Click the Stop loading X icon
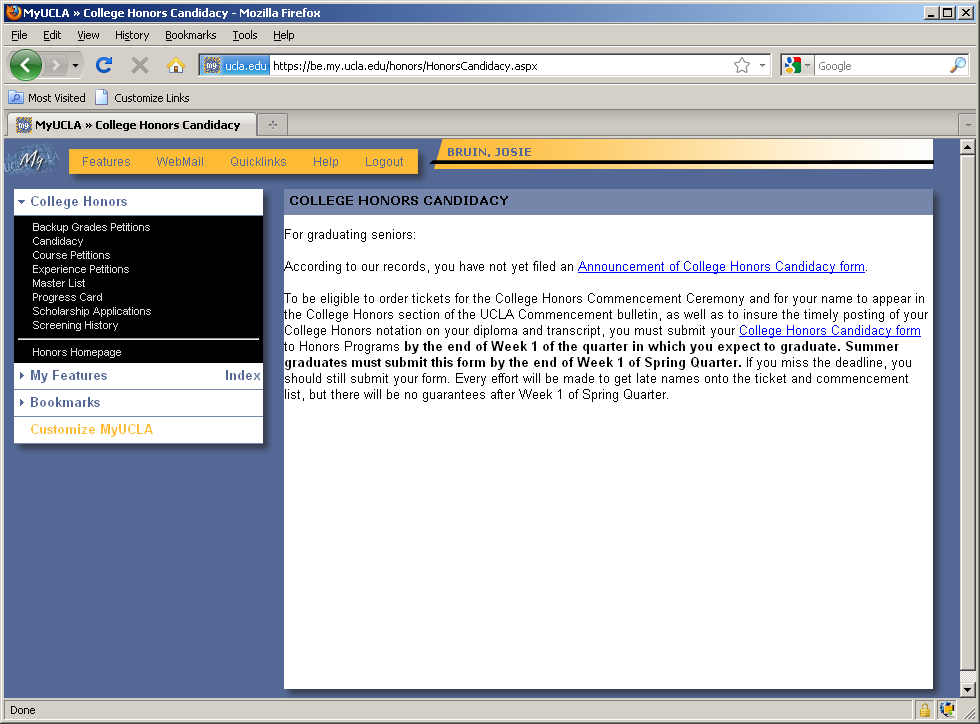 click(140, 65)
